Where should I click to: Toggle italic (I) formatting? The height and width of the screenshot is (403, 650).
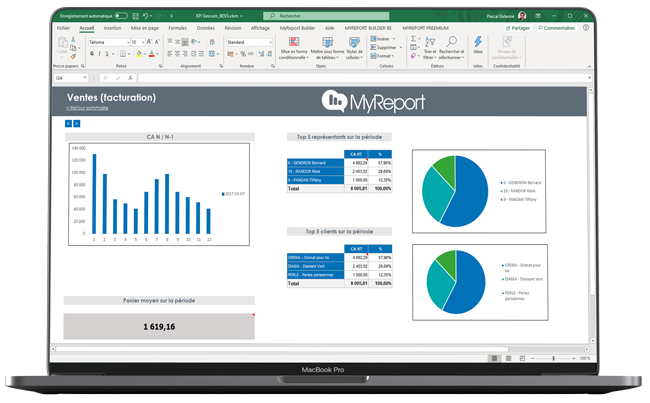click(x=99, y=53)
